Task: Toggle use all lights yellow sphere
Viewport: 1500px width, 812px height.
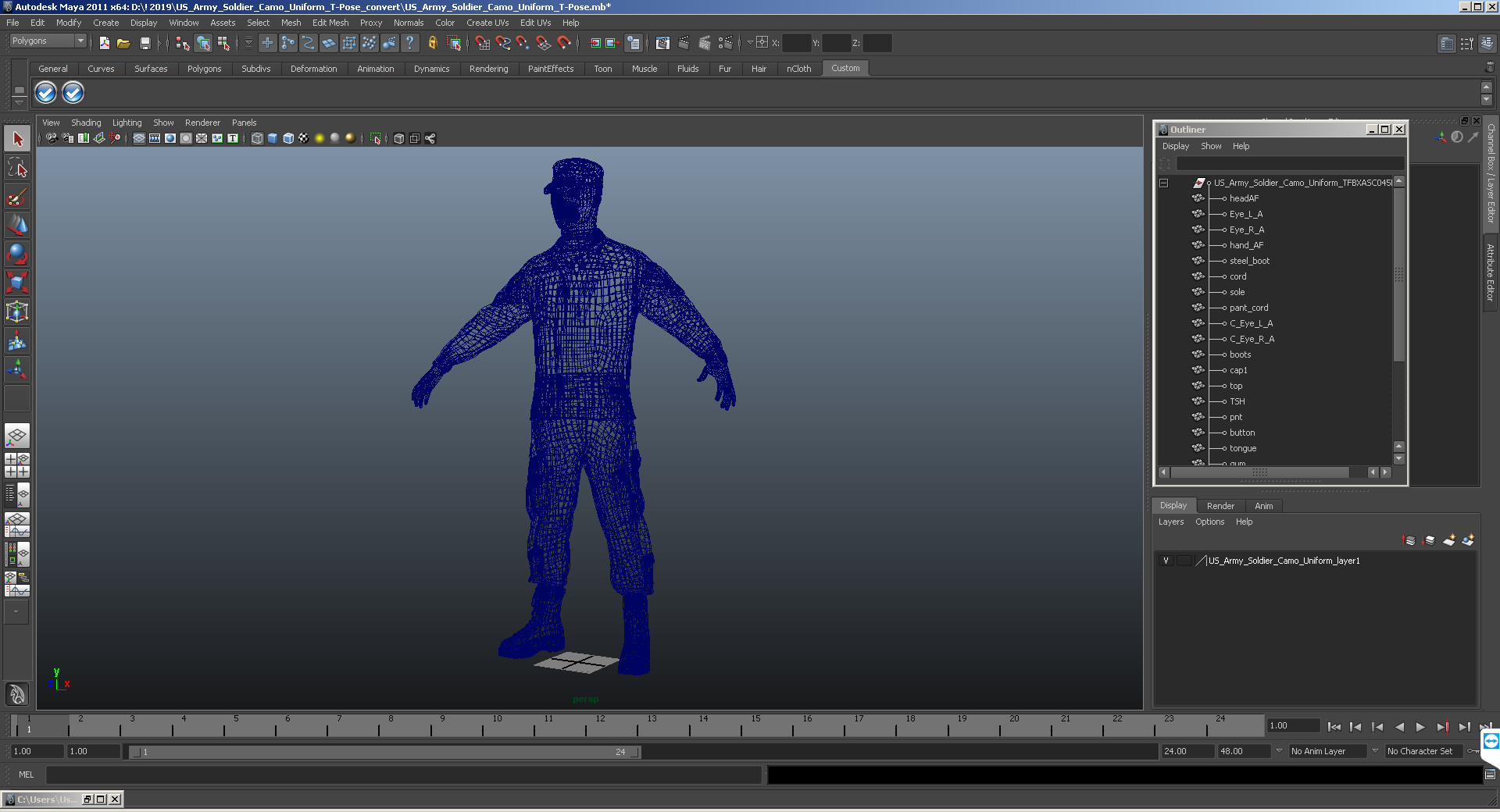Action: (320, 138)
